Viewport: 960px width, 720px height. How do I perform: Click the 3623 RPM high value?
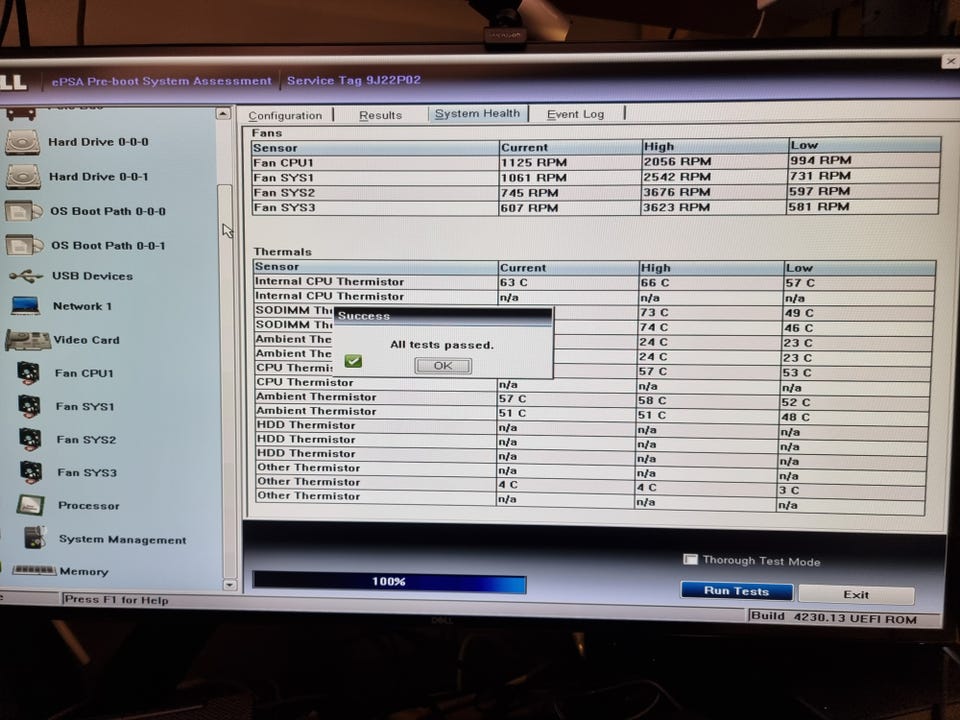pos(677,208)
